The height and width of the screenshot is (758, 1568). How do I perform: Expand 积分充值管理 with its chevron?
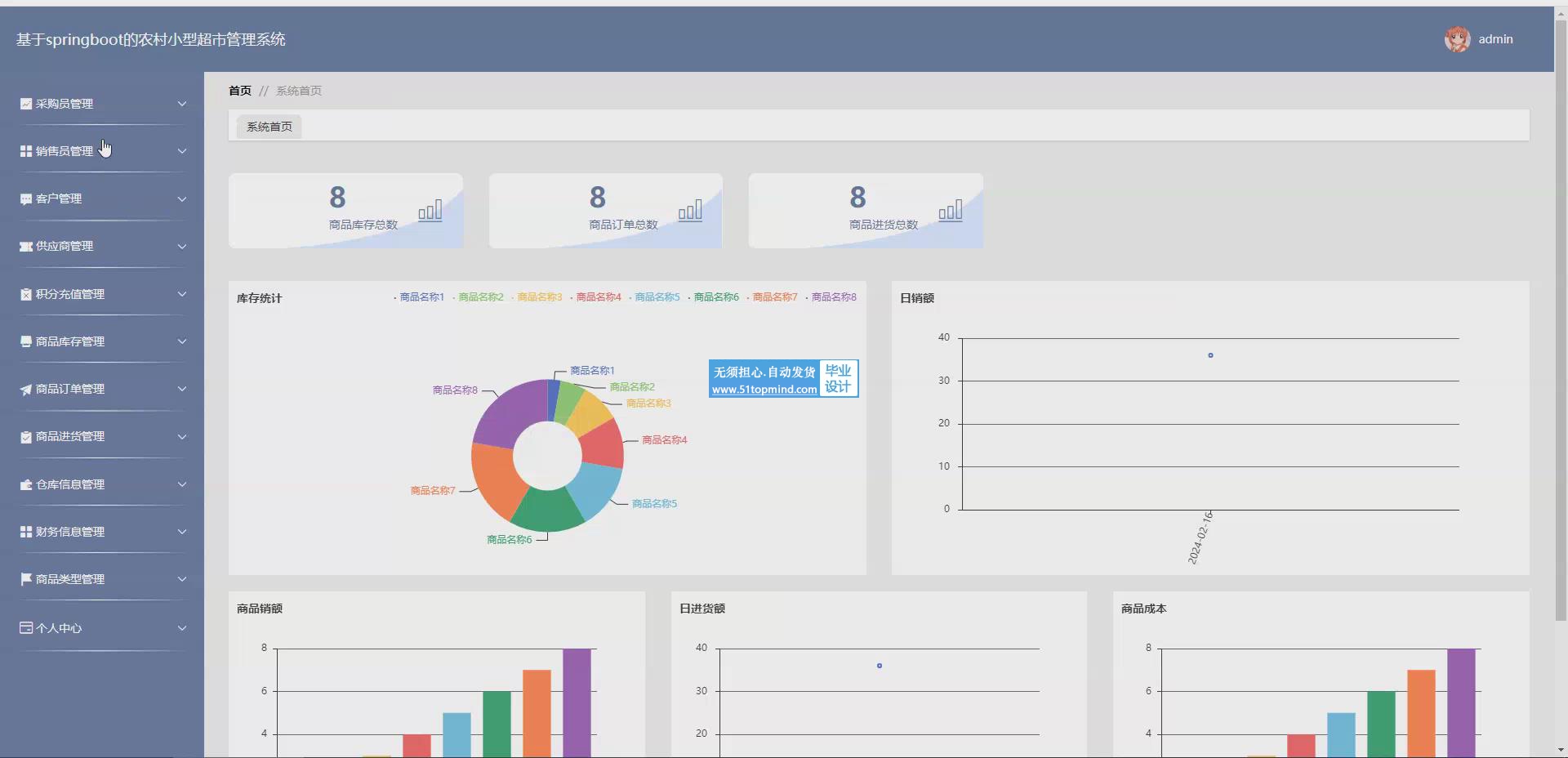tap(182, 294)
